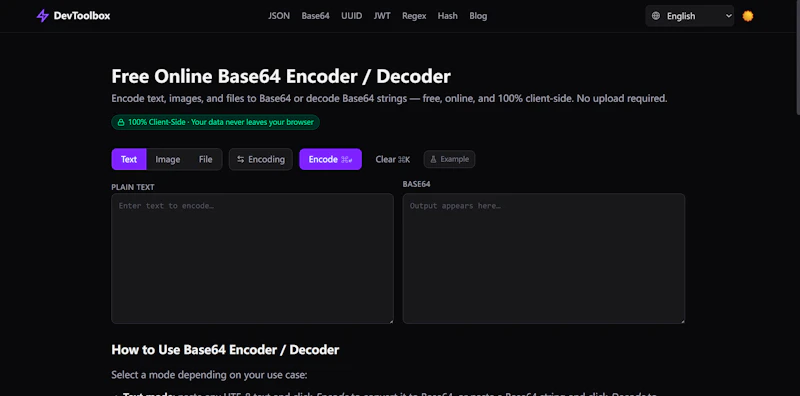
Task: Click the PLAIN TEXT label
Action: coord(133,187)
